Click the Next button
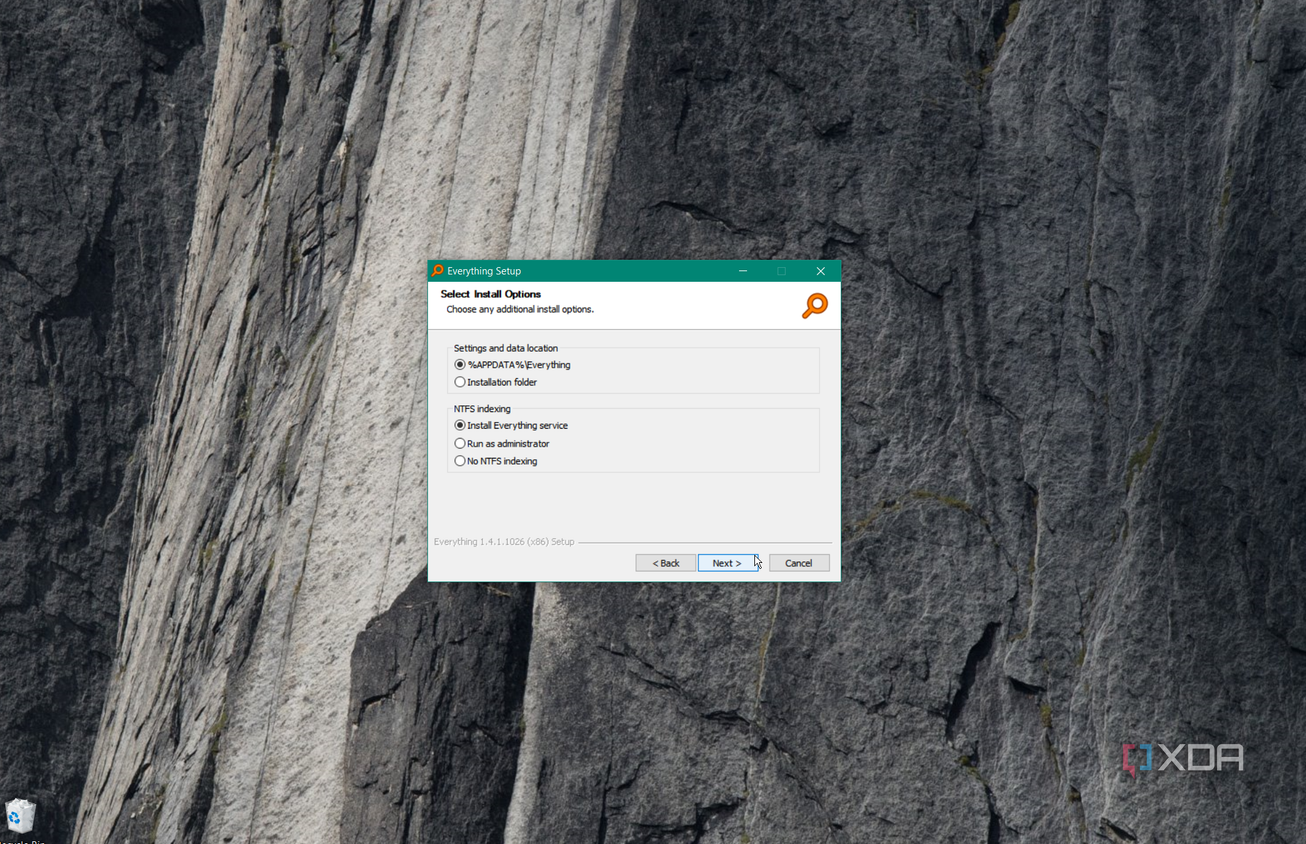Screen dimensions: 1306x844 (727, 563)
